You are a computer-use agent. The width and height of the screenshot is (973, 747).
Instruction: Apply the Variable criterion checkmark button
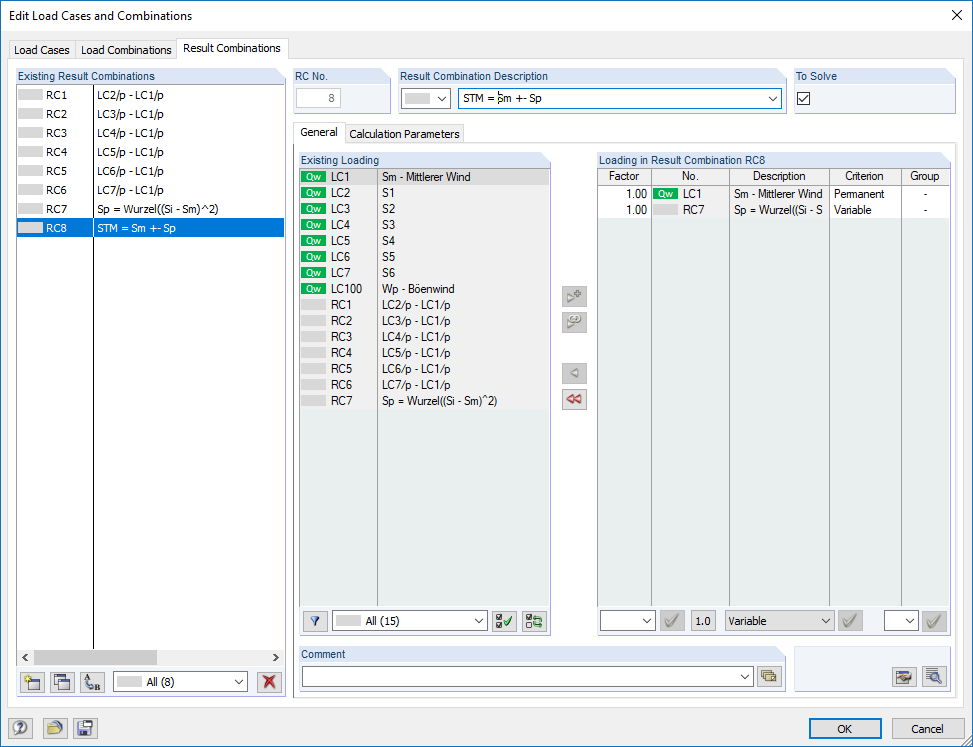pyautogui.click(x=850, y=620)
